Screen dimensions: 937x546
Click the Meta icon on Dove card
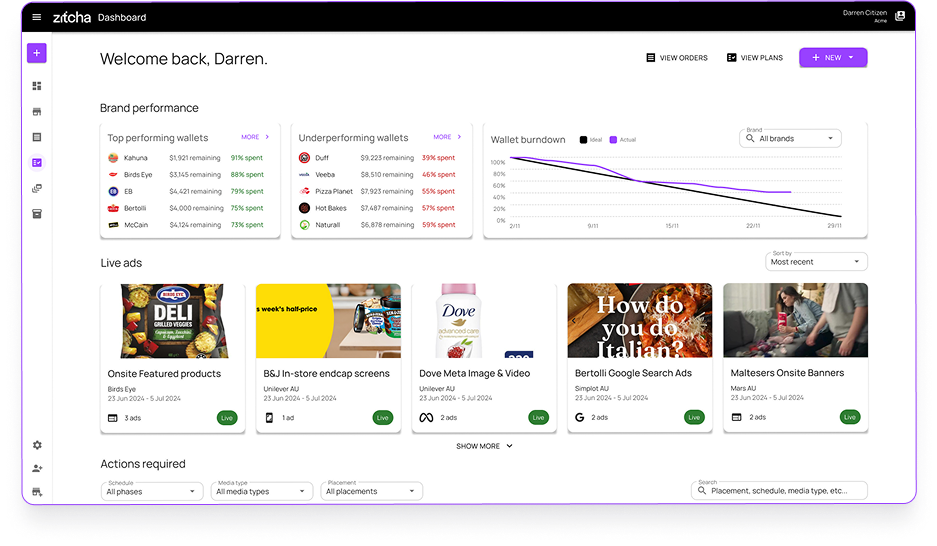click(426, 418)
